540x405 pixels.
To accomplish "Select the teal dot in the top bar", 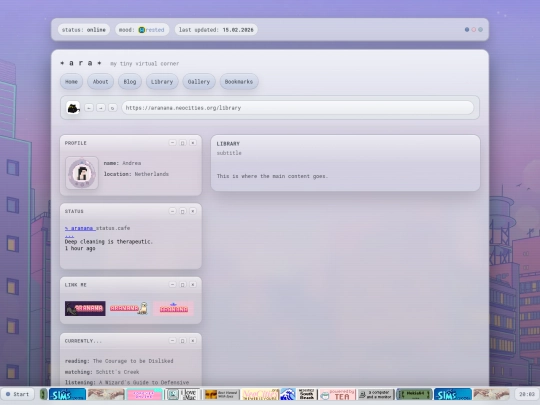I will pos(480,30).
